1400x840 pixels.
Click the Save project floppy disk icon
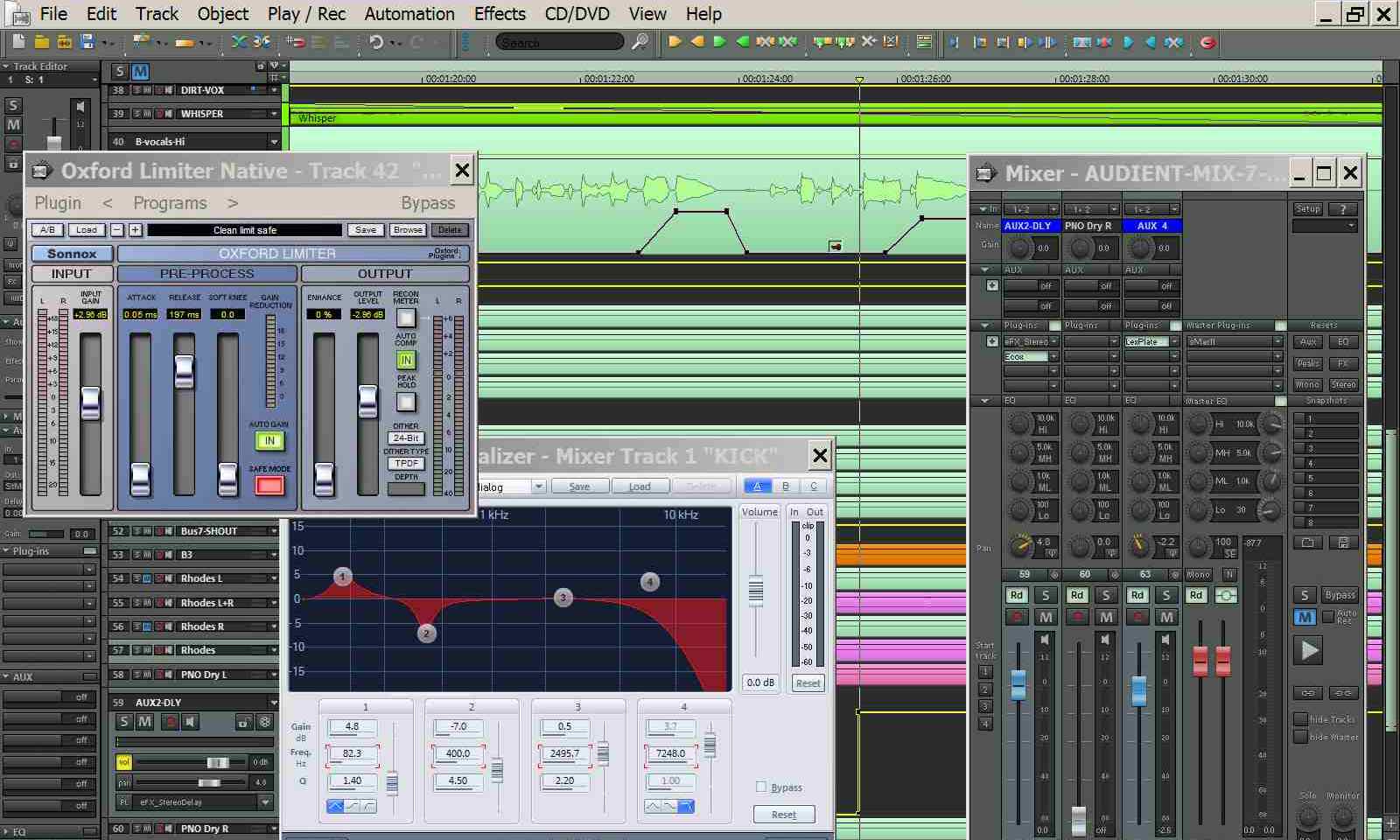tap(87, 41)
